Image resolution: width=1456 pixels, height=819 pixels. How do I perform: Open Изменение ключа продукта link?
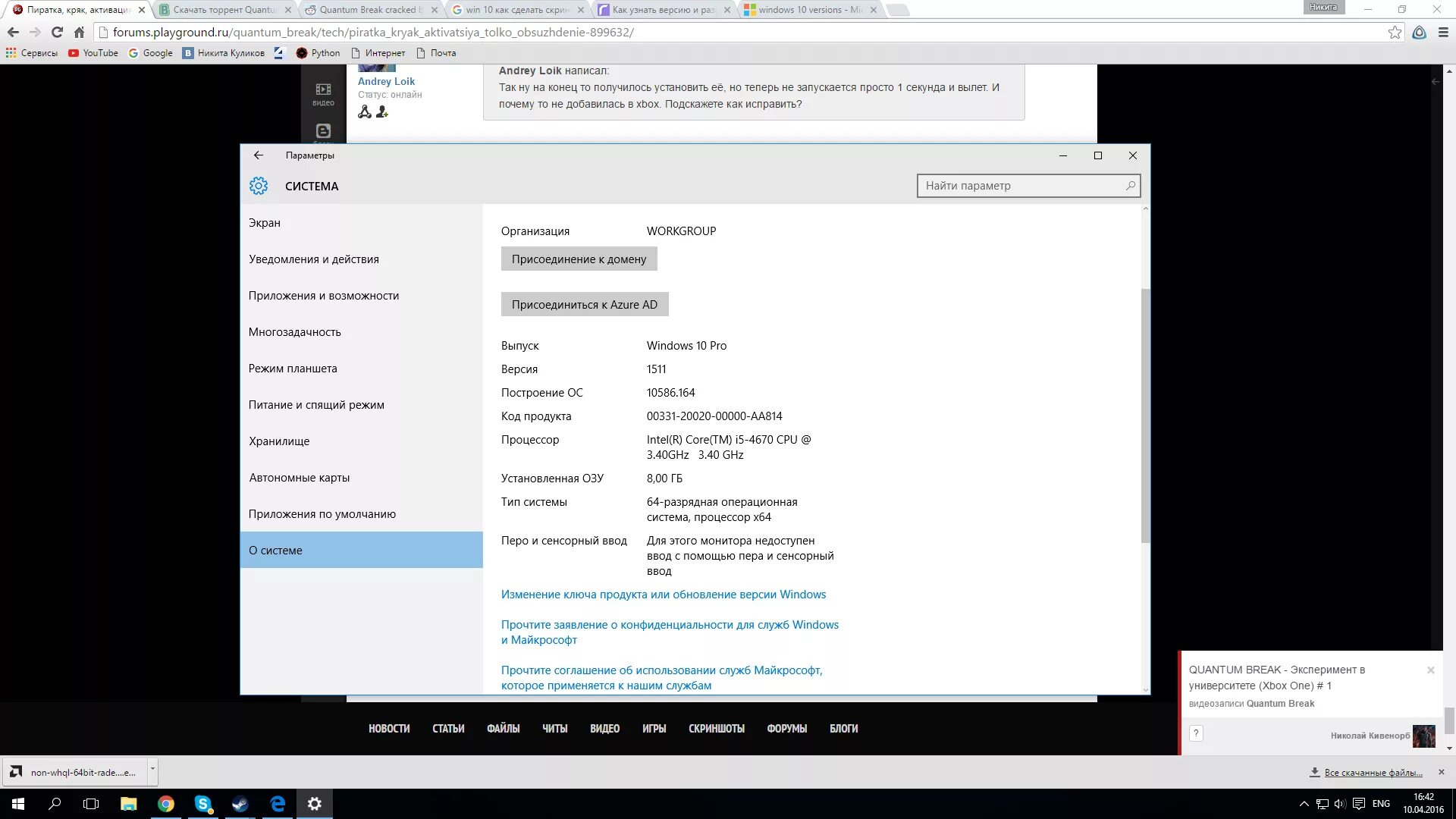(x=663, y=594)
